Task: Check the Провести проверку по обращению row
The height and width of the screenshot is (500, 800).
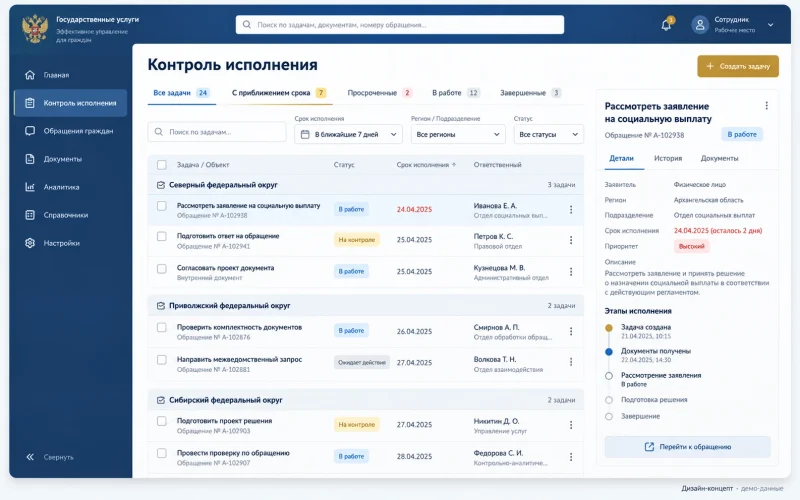Action: click(162, 454)
